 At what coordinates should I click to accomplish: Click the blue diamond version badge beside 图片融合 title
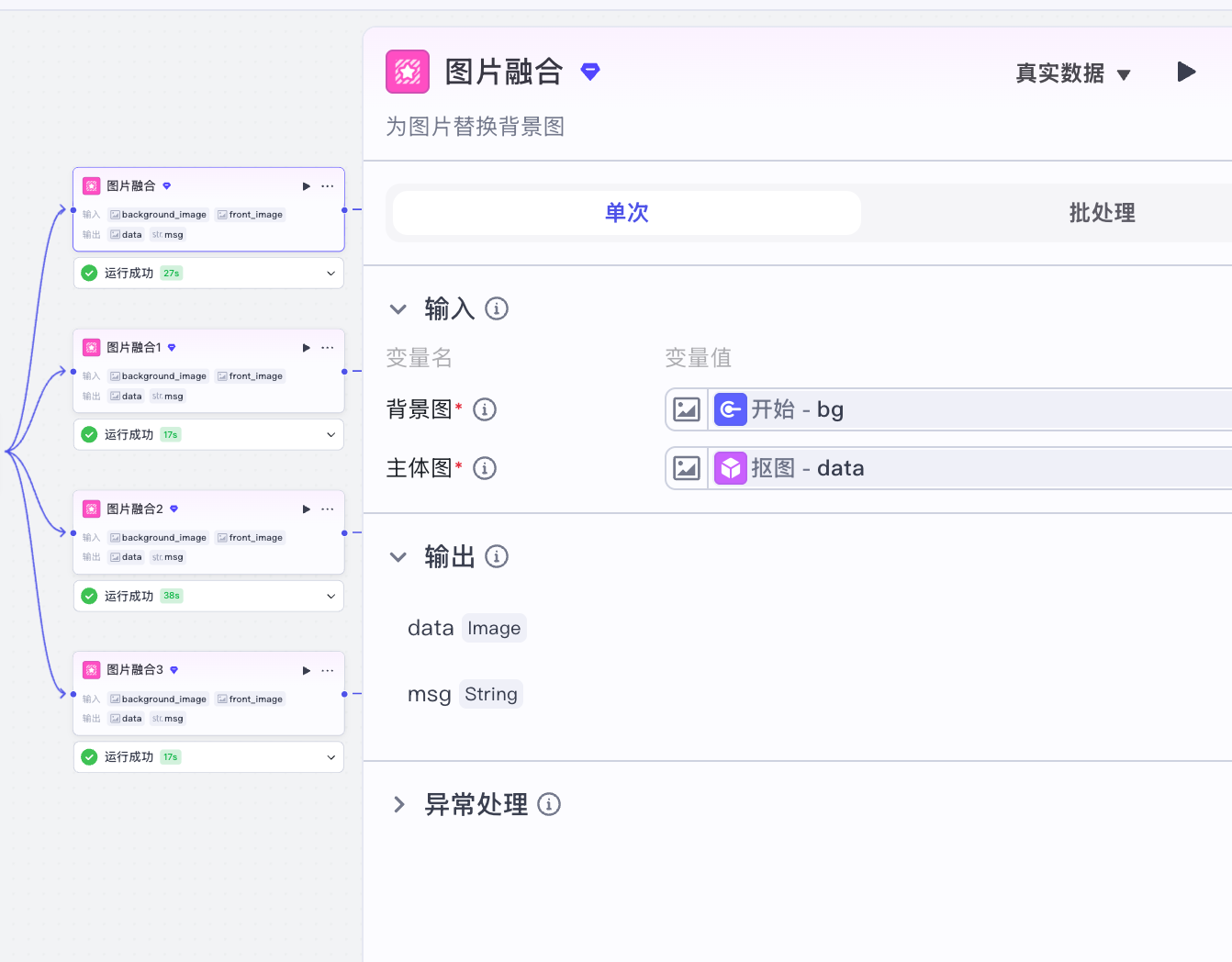590,71
